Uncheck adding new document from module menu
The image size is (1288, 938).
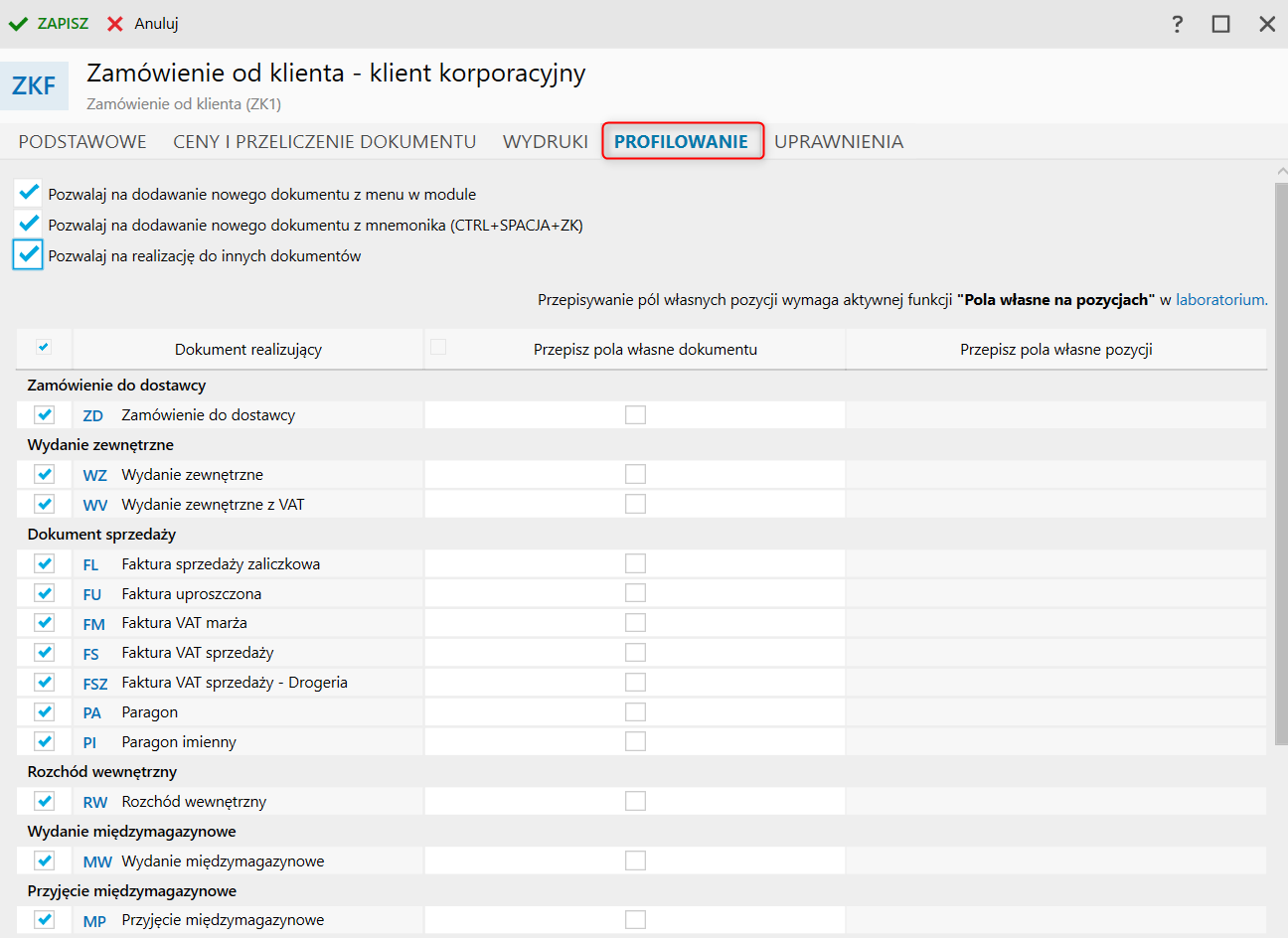(x=29, y=193)
